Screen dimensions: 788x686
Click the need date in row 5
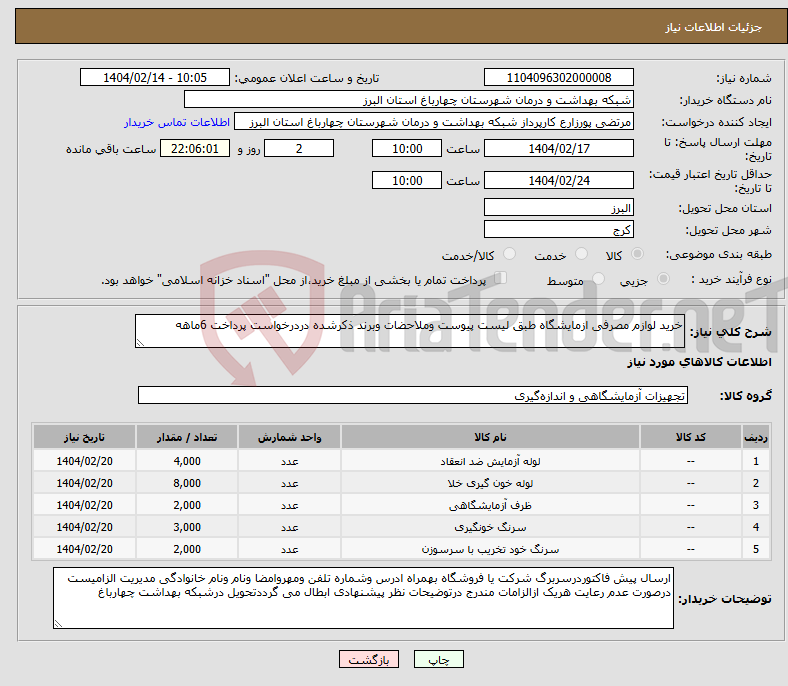84,549
